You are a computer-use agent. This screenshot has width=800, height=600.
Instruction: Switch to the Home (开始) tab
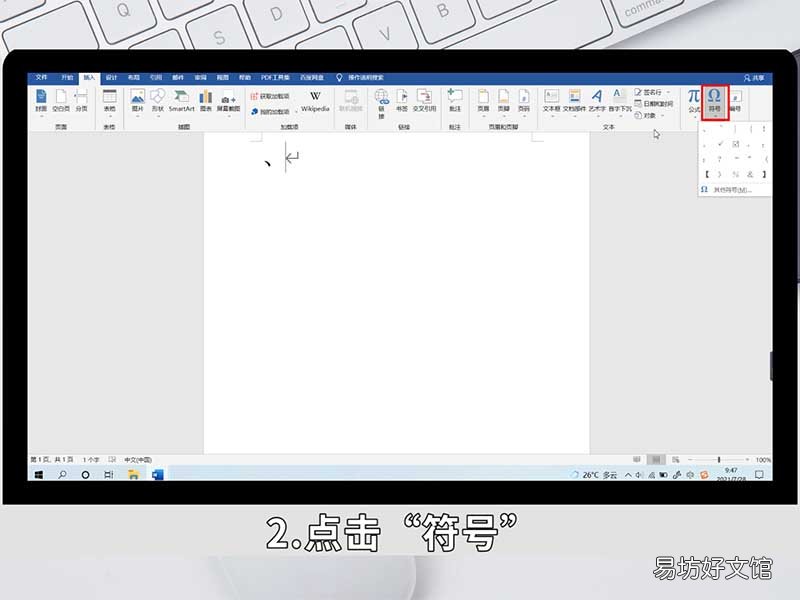(67, 78)
